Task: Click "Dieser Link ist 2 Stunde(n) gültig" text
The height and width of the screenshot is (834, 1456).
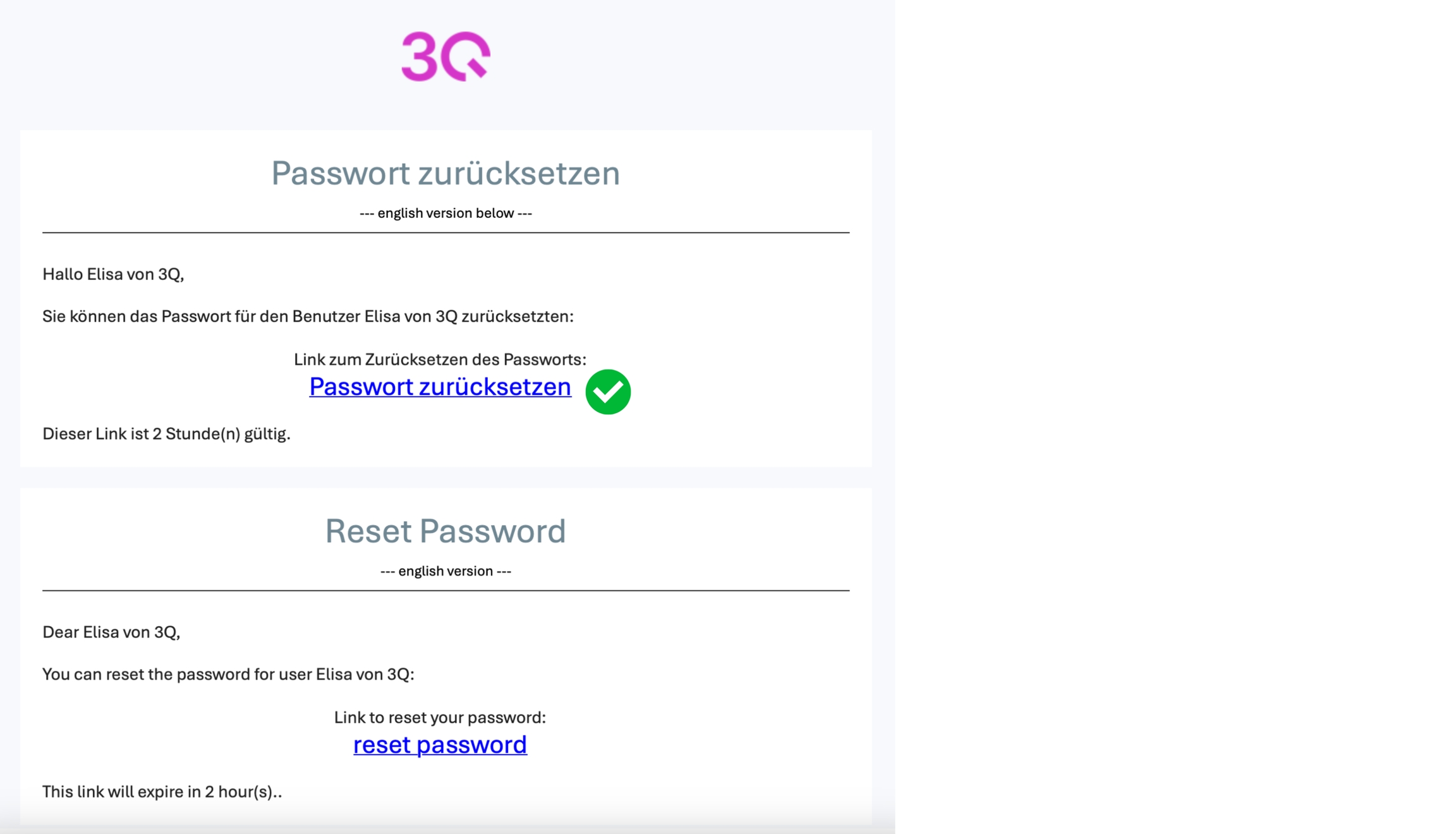Action: (166, 434)
